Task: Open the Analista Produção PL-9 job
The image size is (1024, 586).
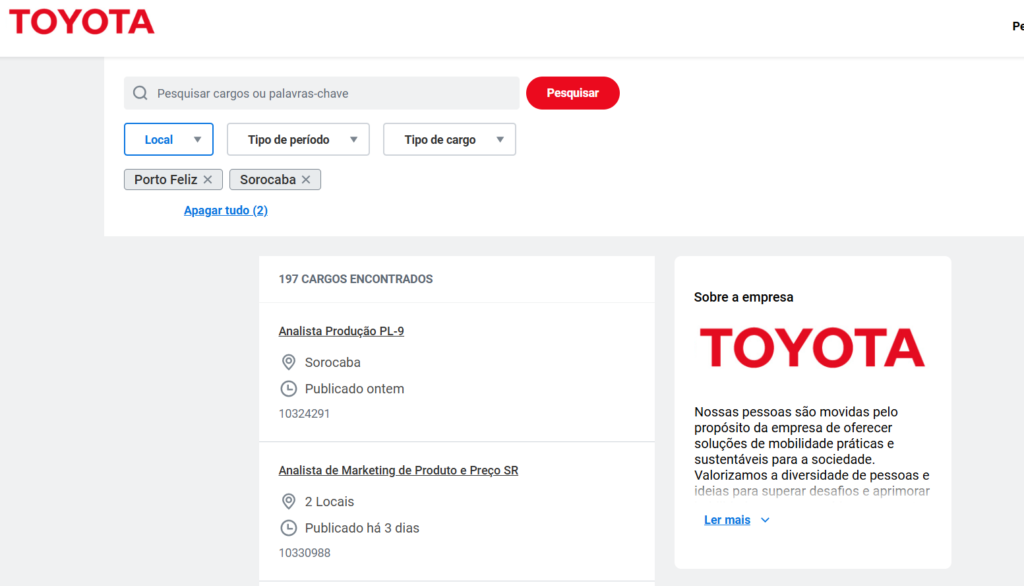Action: pos(341,331)
